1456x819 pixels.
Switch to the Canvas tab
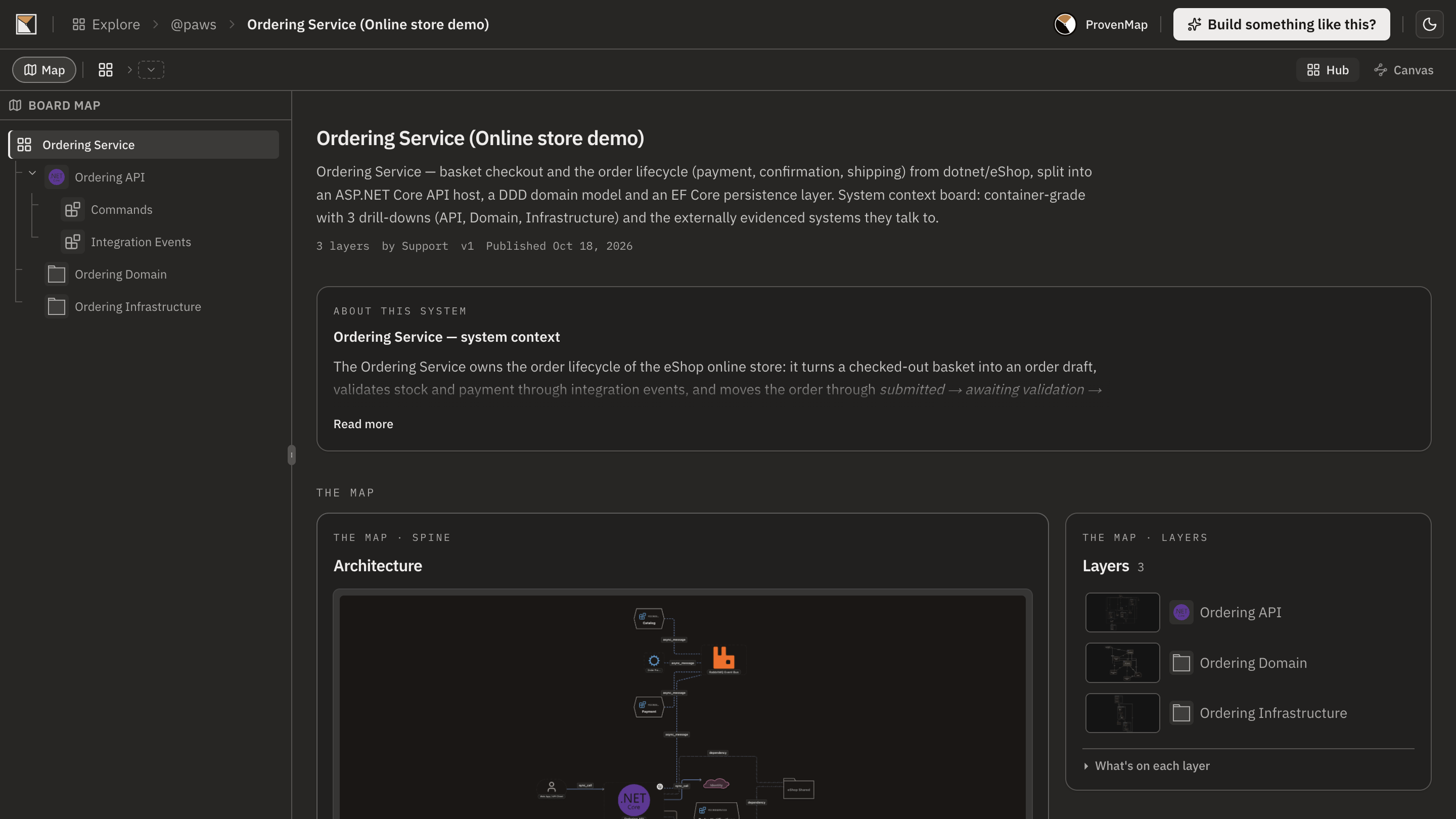click(x=1404, y=70)
